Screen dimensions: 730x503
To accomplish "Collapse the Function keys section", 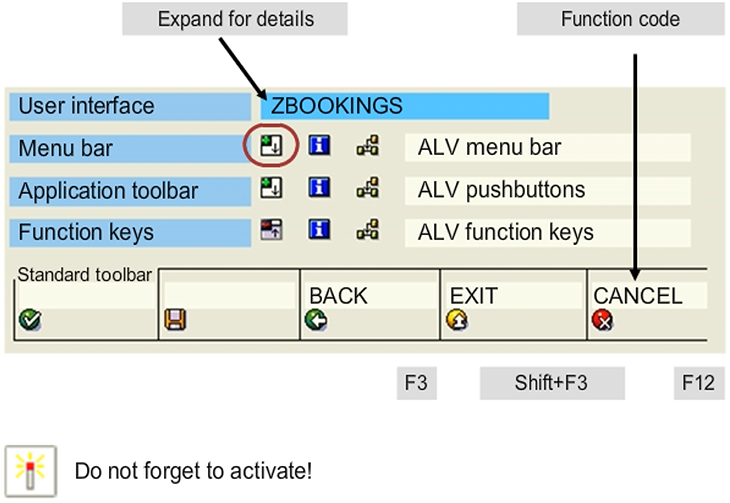I will click(270, 231).
